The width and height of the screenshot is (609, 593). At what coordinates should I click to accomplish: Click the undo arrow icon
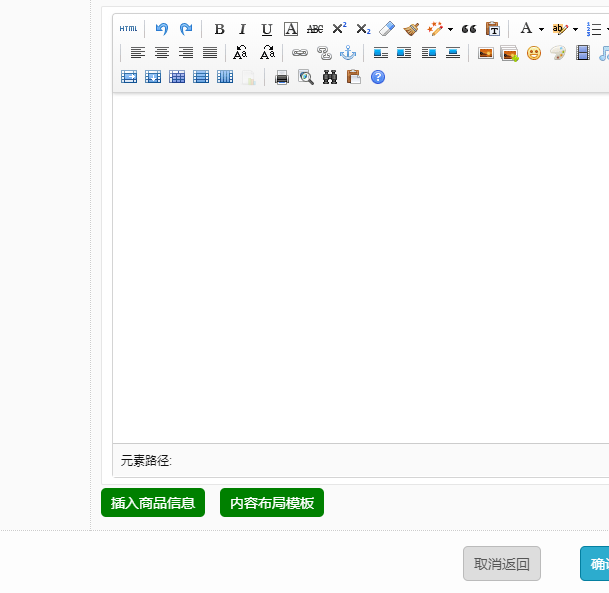click(162, 29)
